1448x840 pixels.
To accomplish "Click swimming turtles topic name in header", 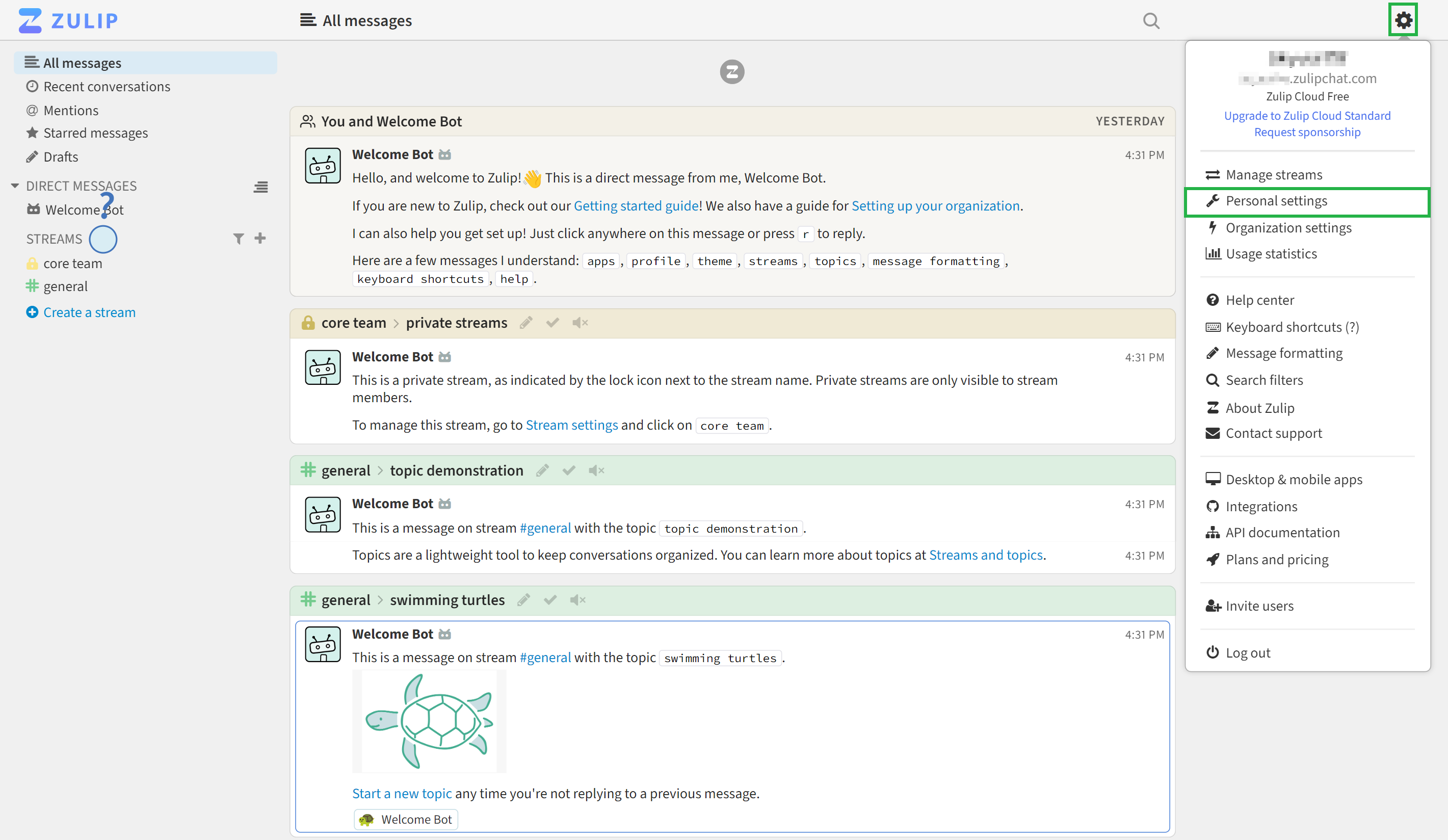I will tap(447, 600).
